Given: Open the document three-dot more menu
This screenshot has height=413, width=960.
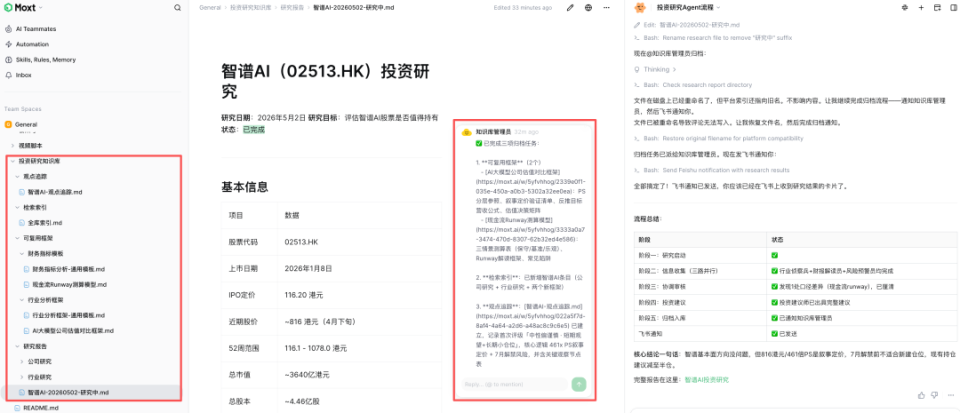Looking at the screenshot, I should pyautogui.click(x=607, y=8).
